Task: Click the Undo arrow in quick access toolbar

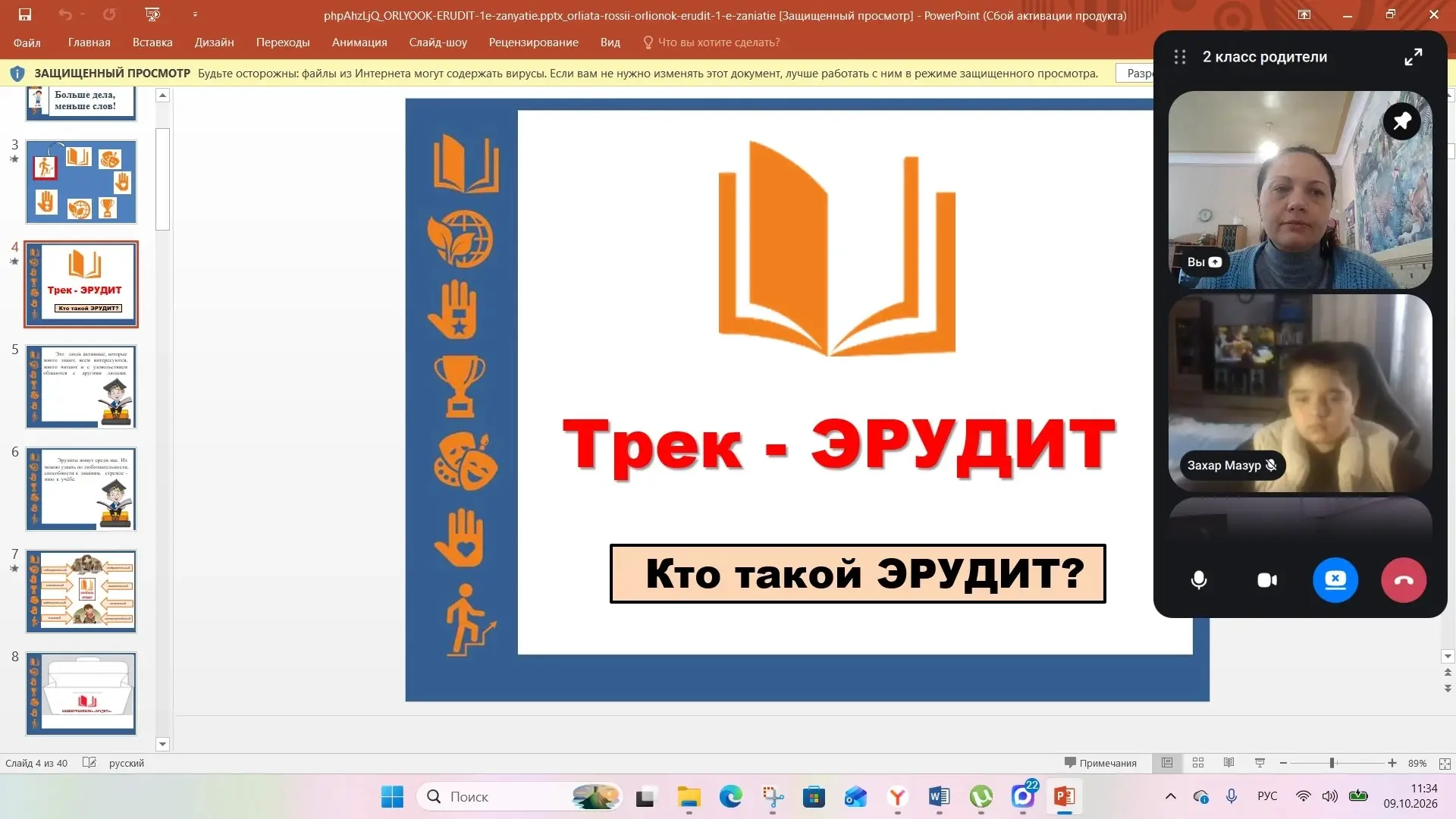Action: coord(64,14)
